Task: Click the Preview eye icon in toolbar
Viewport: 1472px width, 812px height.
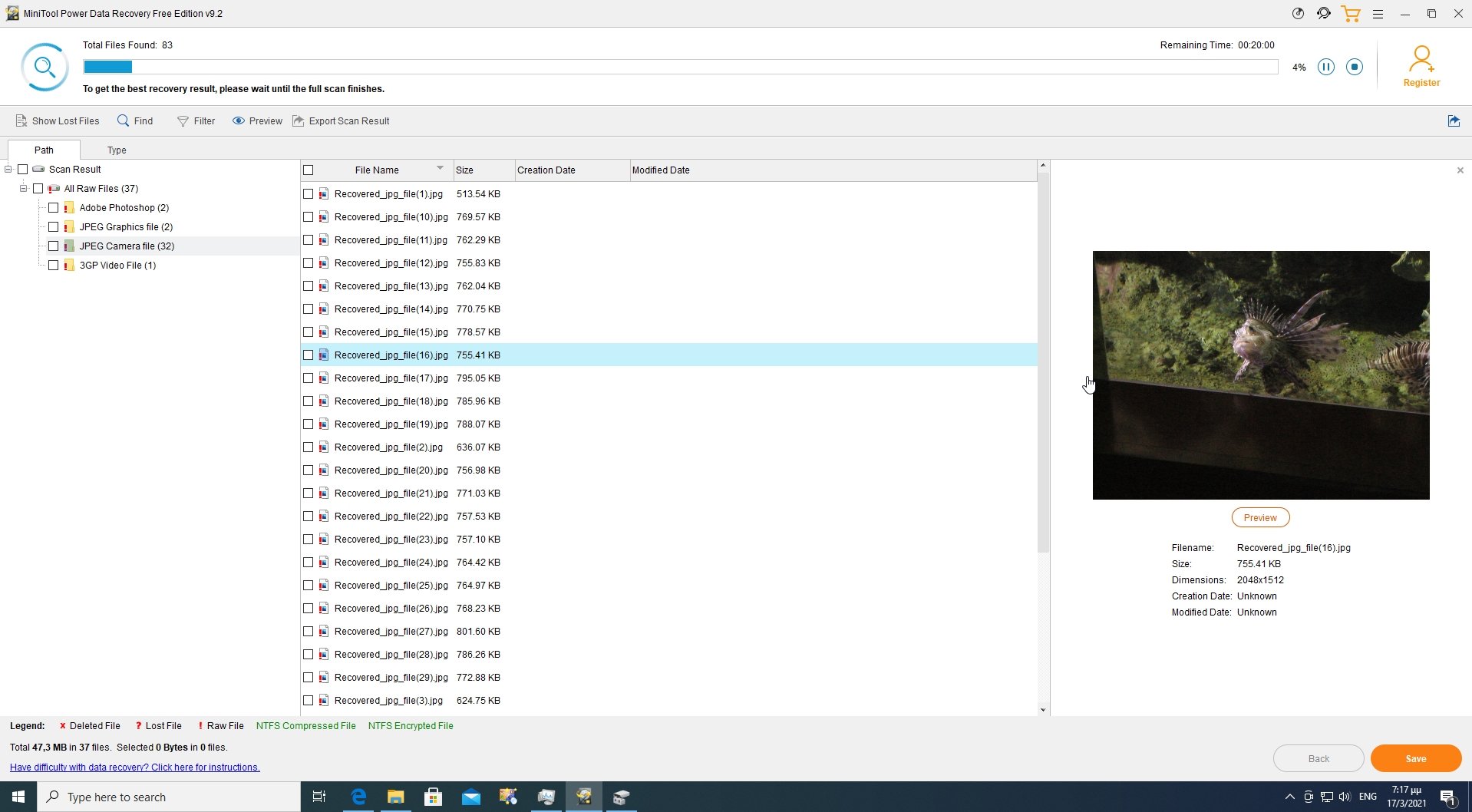Action: [x=239, y=121]
